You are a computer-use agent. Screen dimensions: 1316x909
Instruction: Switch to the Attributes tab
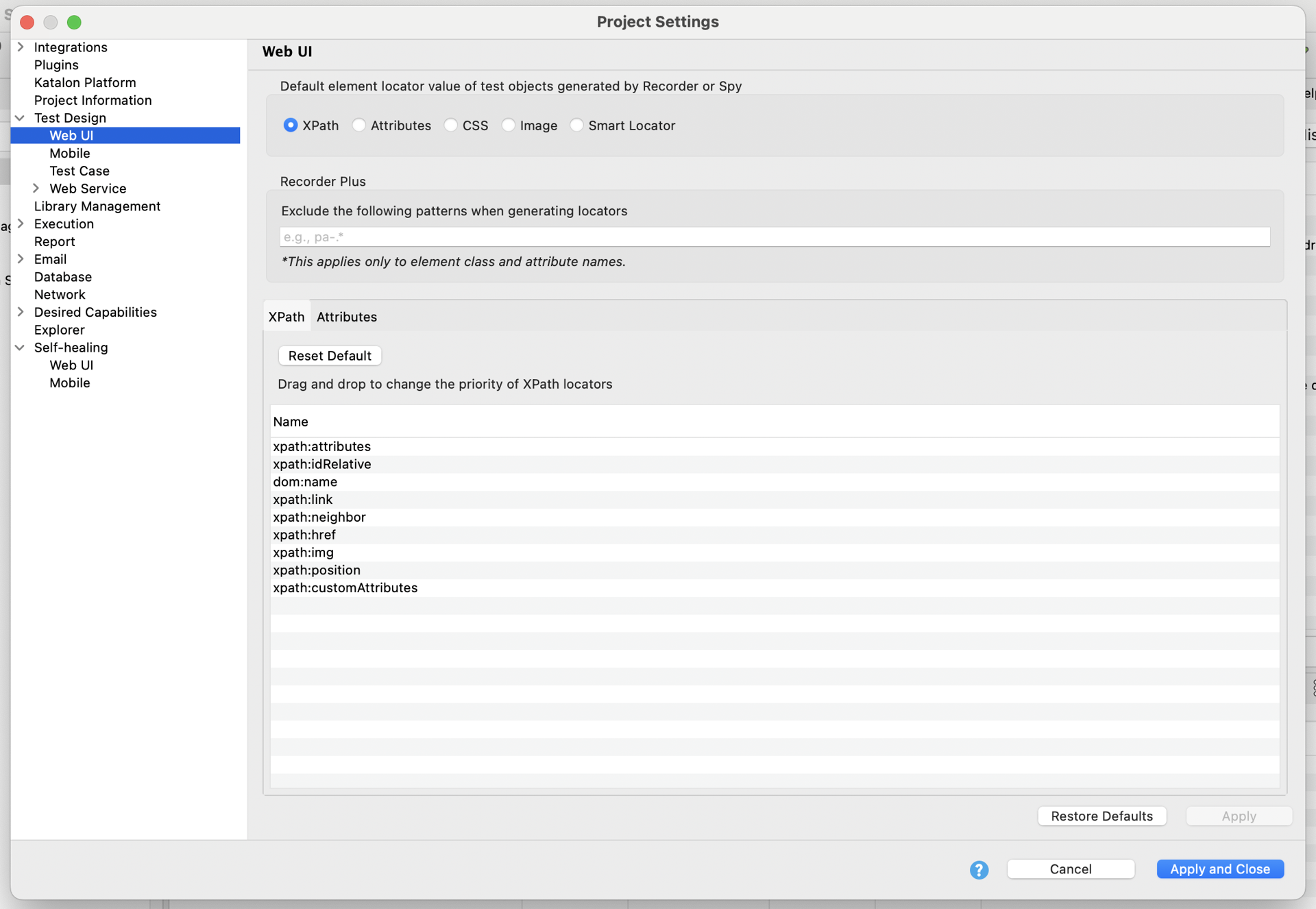click(x=346, y=317)
